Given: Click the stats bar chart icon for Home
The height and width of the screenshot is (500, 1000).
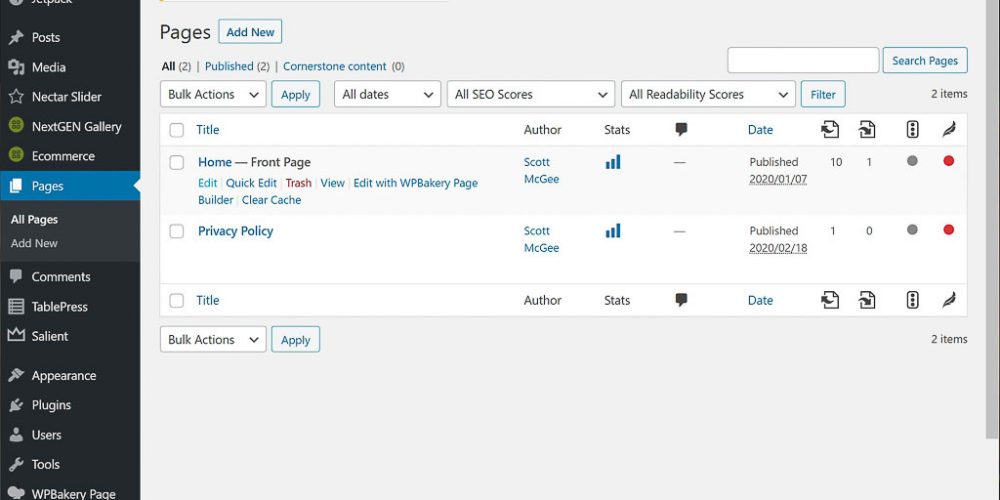Looking at the screenshot, I should tap(613, 162).
